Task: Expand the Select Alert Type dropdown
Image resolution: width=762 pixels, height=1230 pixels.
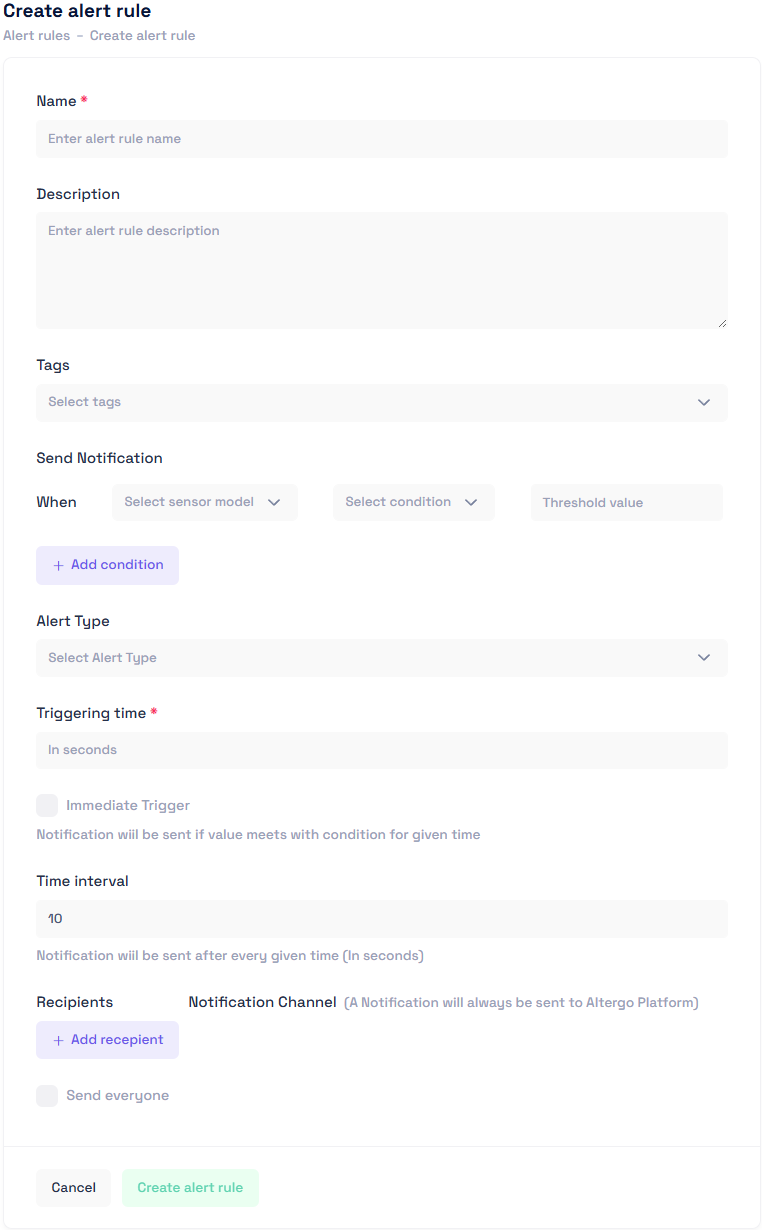Action: click(x=380, y=657)
